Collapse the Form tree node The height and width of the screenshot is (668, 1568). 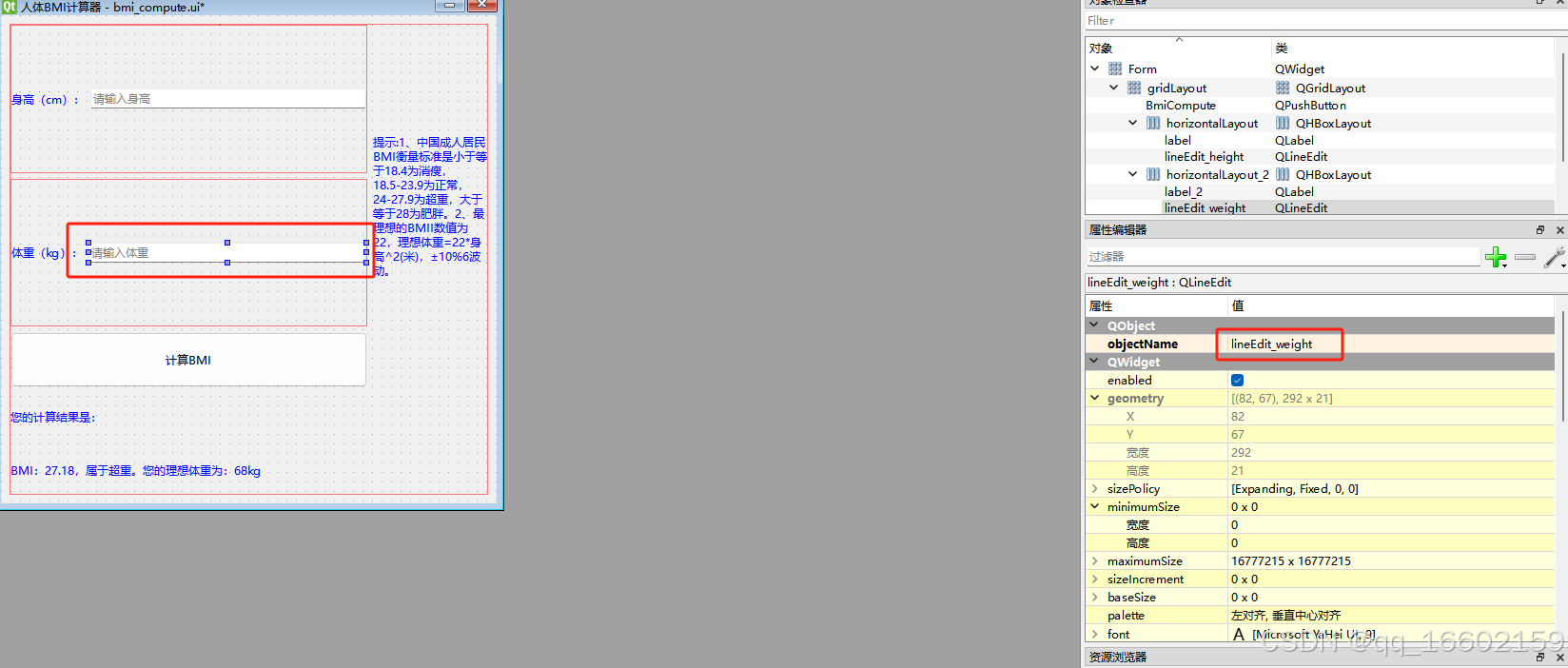1094,69
